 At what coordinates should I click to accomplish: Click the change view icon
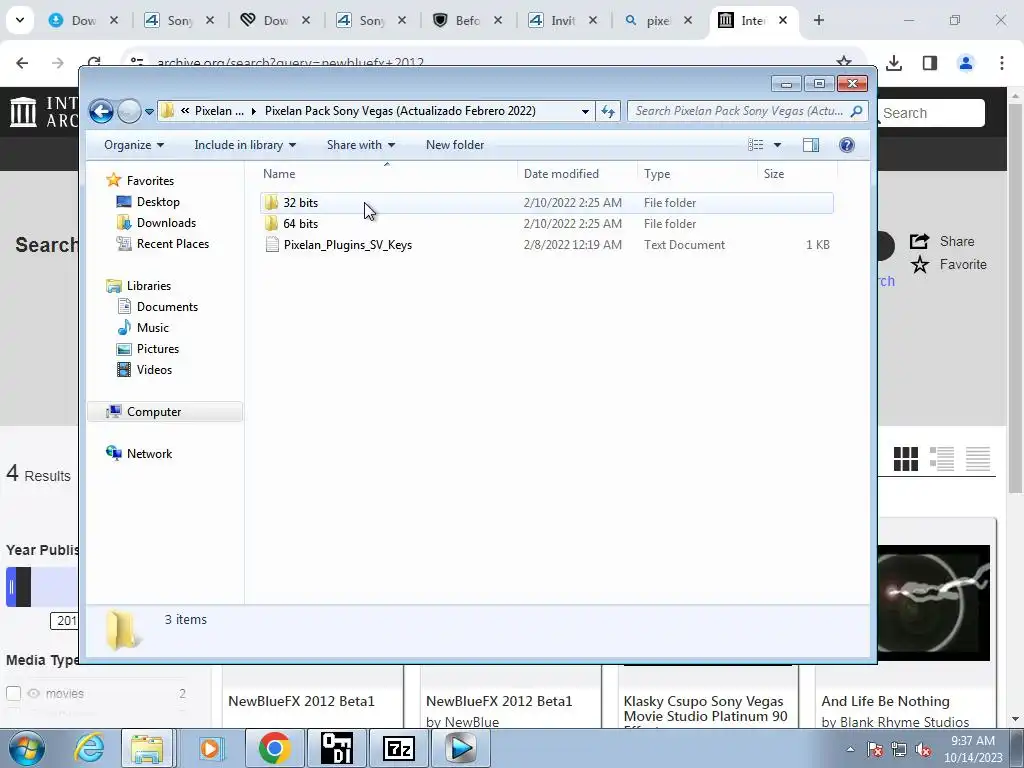coord(756,145)
